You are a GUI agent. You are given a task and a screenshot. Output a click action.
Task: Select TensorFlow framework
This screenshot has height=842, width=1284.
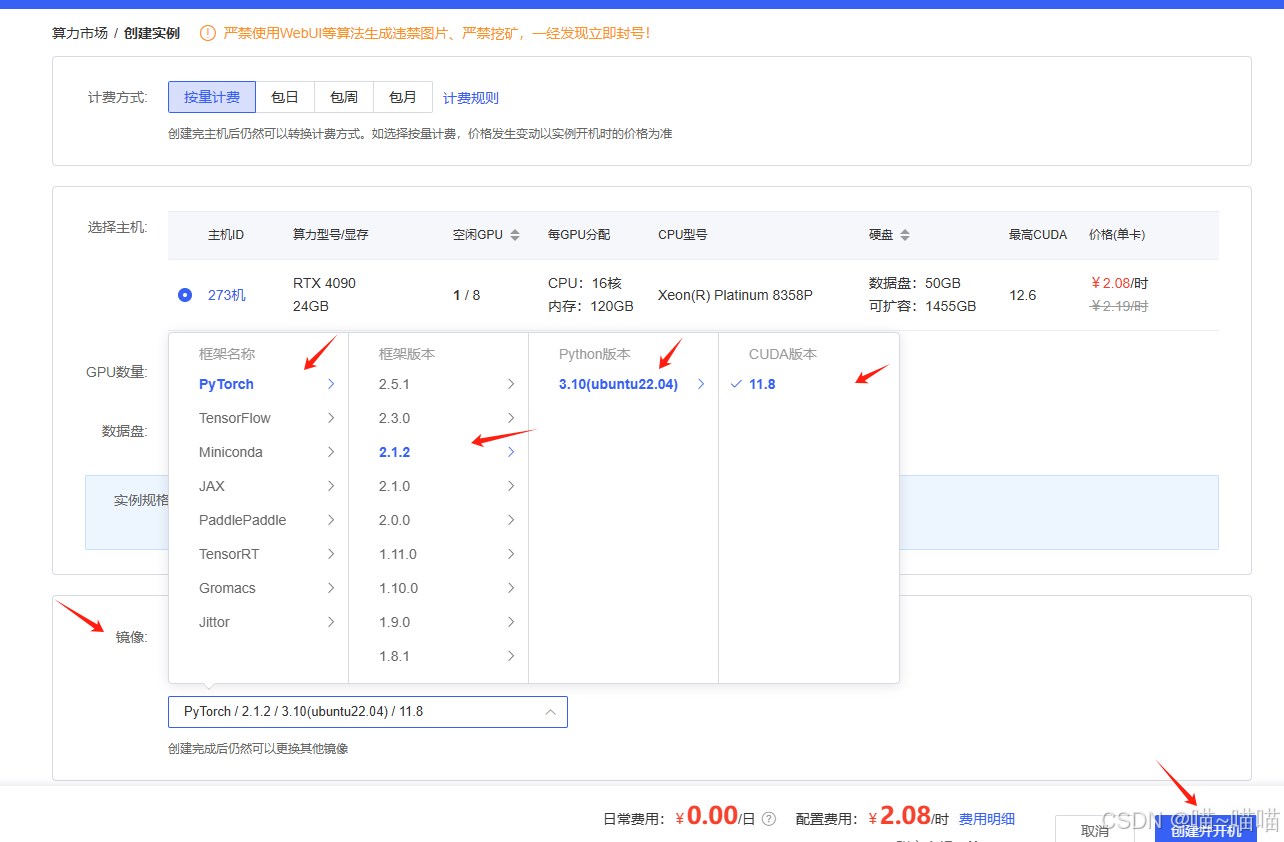235,418
